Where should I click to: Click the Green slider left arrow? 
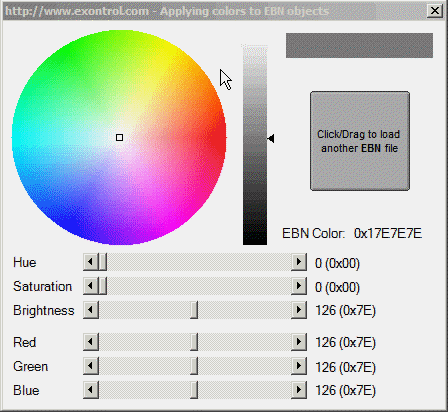91,366
